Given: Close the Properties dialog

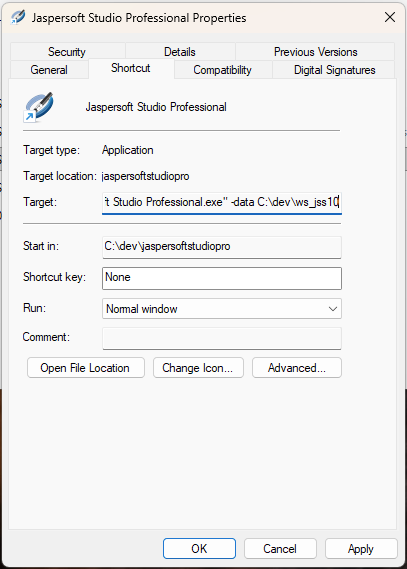Looking at the screenshot, I should [390, 17].
